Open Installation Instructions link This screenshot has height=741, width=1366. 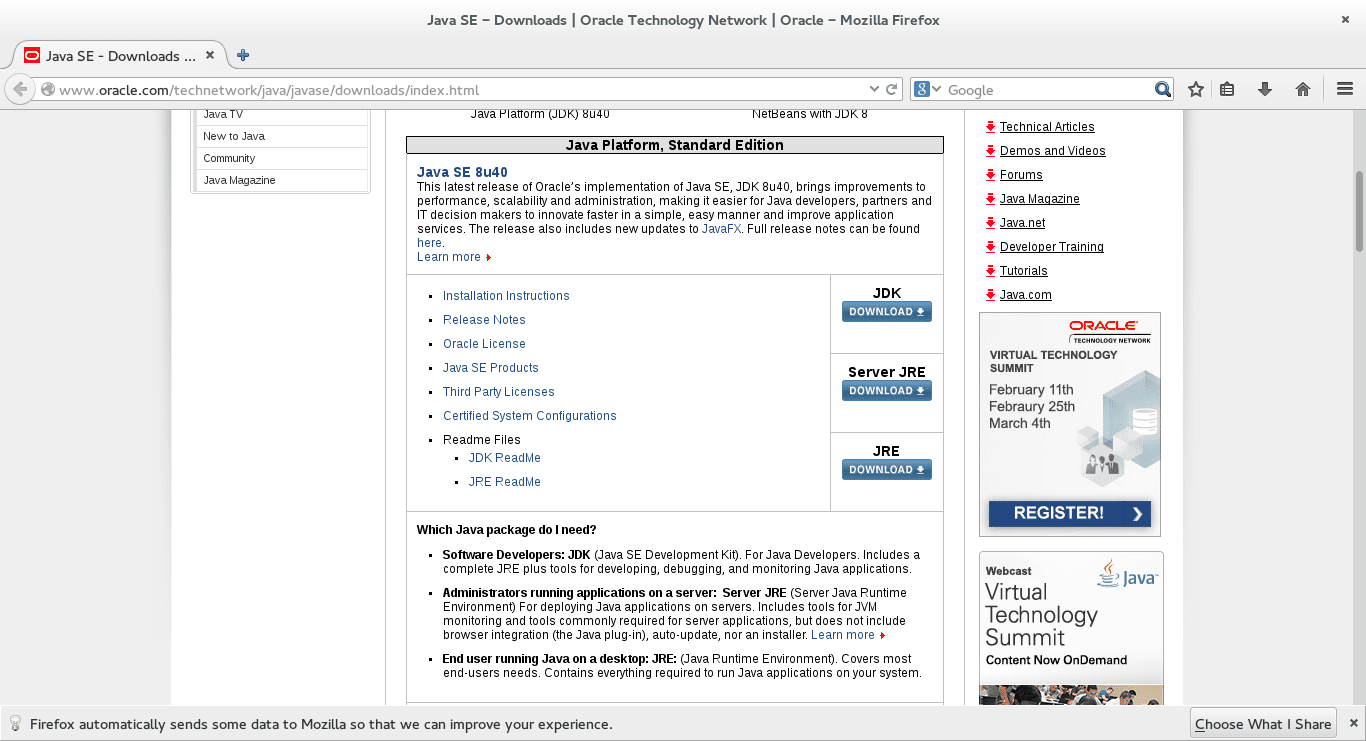click(x=506, y=296)
